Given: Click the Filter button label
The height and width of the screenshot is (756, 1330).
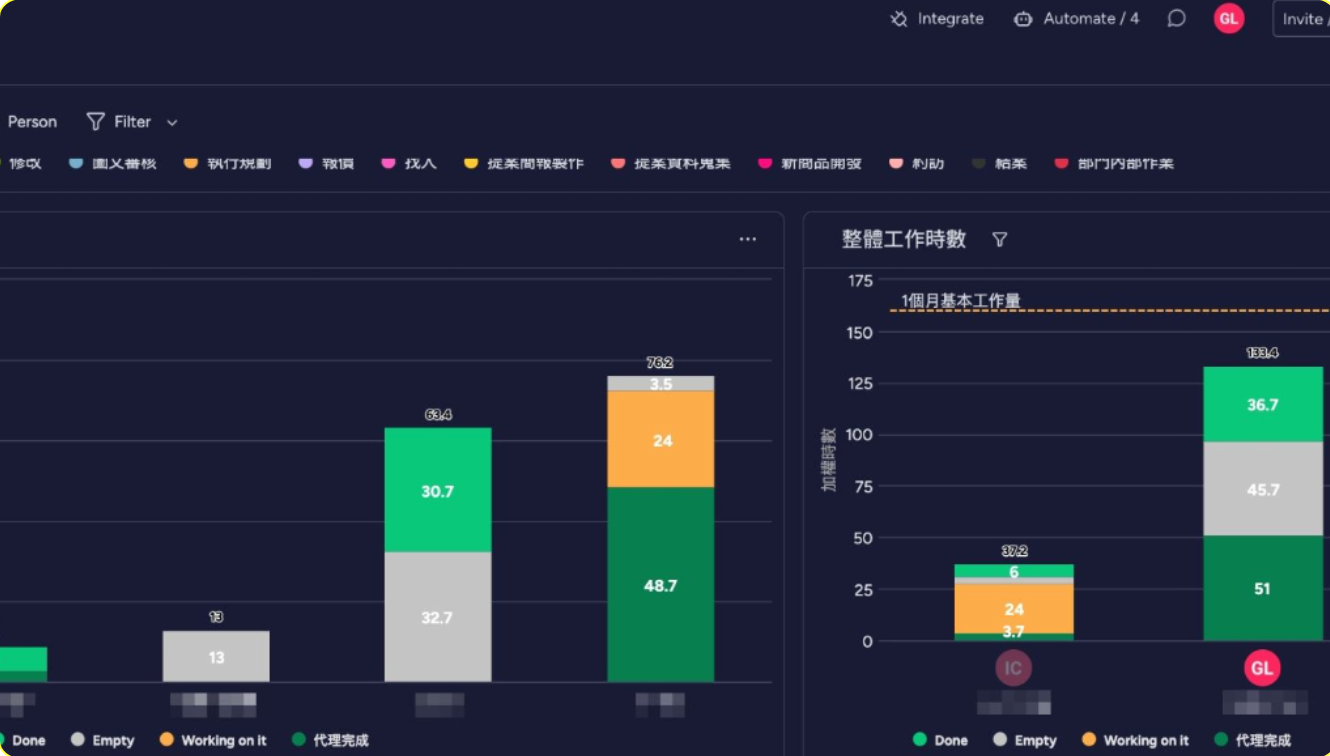Looking at the screenshot, I should click(132, 122).
